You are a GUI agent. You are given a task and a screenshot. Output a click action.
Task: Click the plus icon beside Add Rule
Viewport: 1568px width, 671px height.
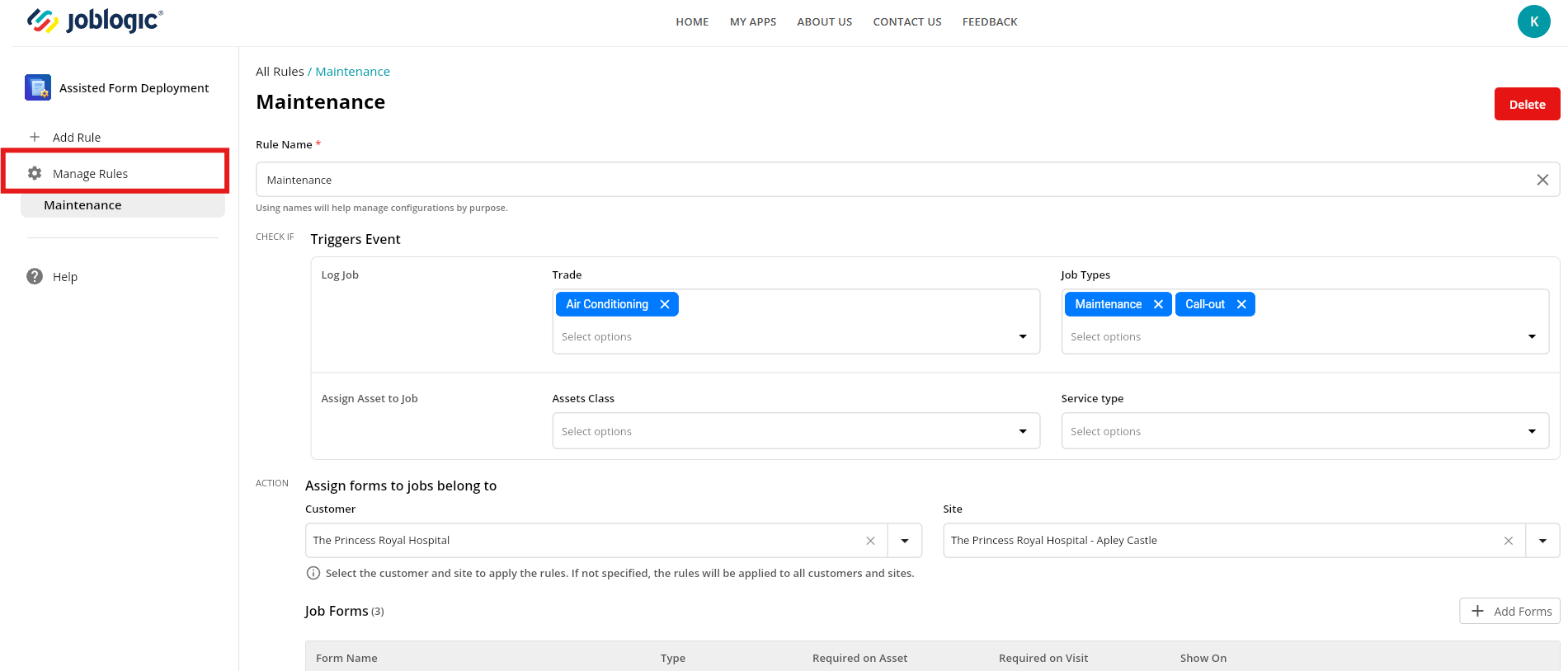(35, 137)
